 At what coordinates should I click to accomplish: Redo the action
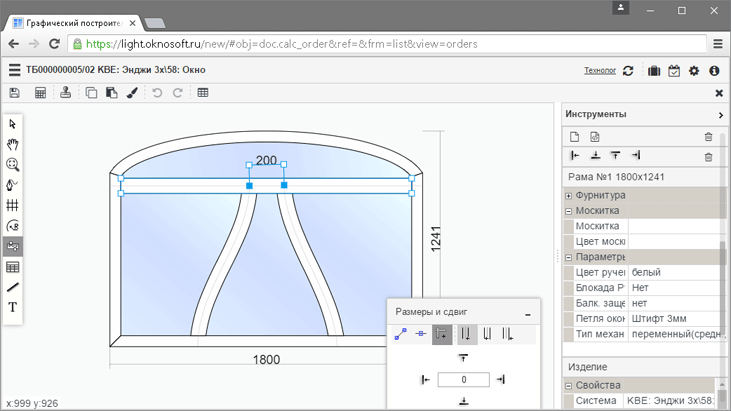tap(177, 93)
